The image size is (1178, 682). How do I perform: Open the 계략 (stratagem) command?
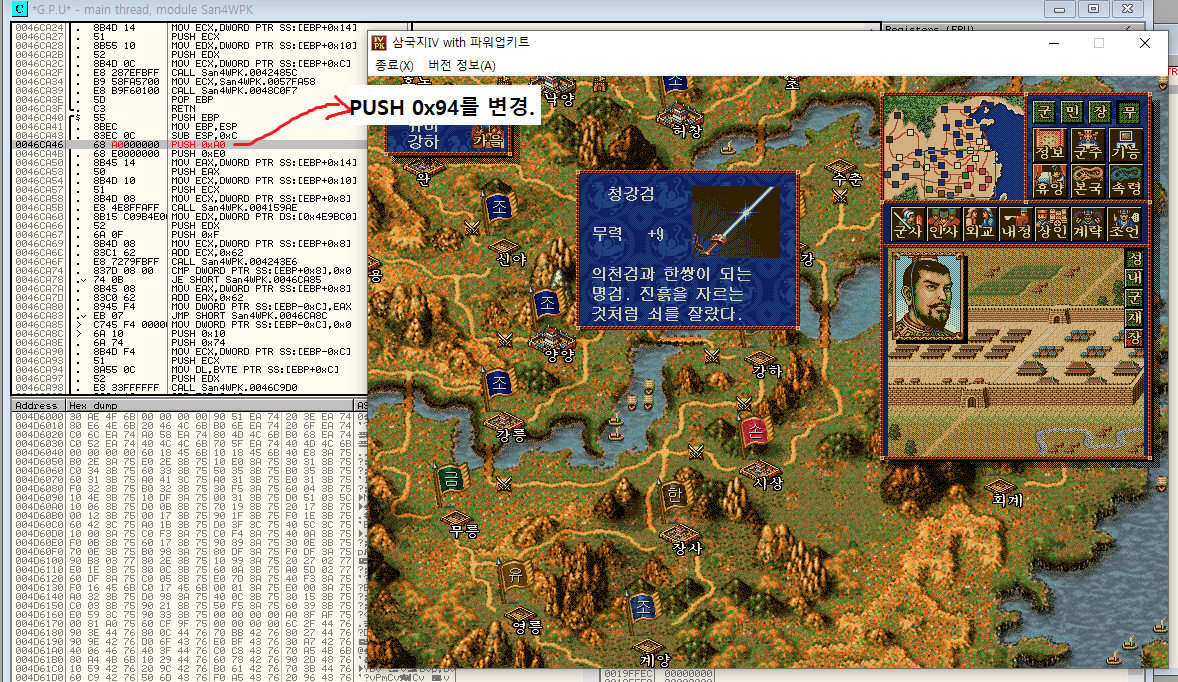click(1087, 224)
